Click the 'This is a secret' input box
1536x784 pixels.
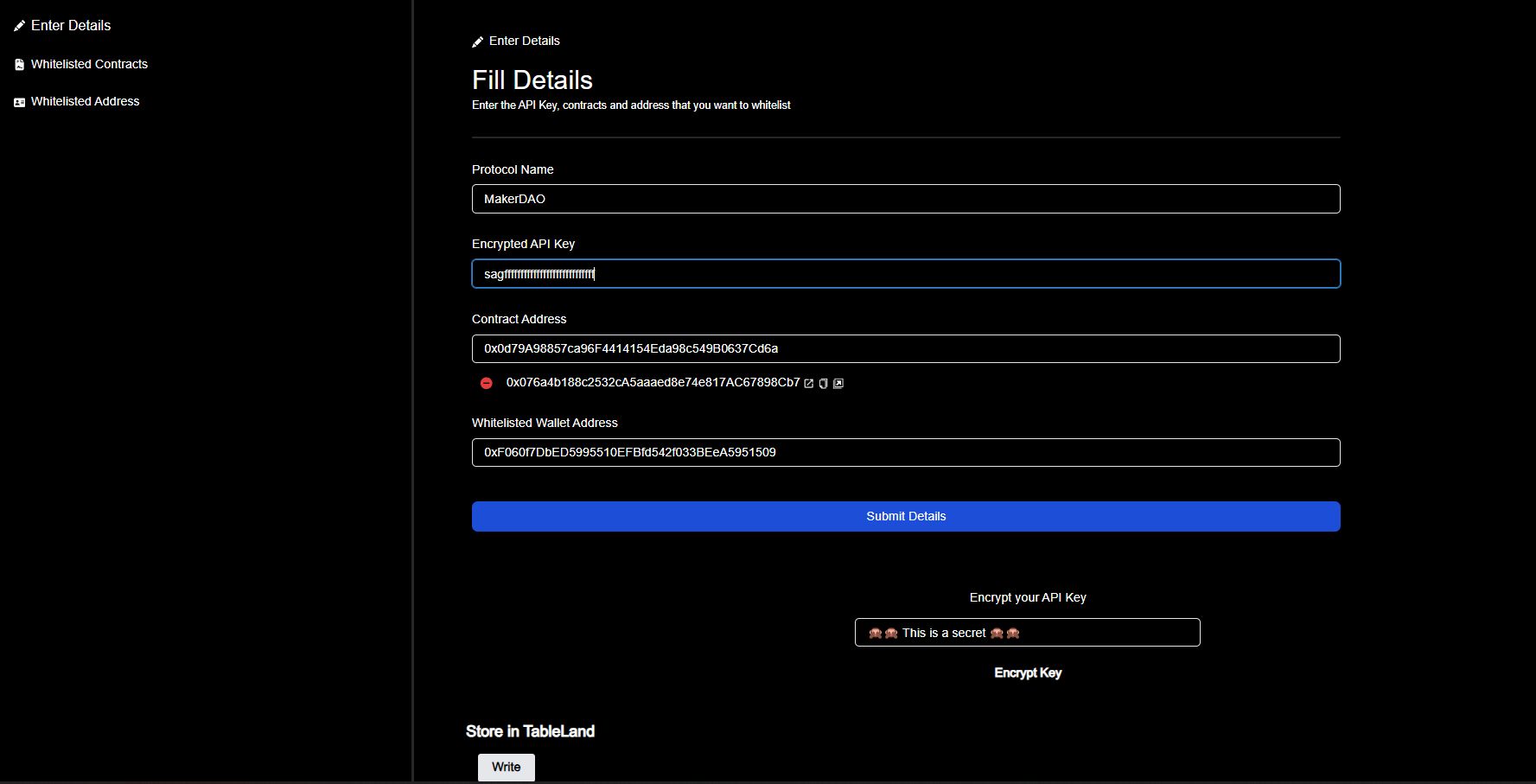click(1028, 633)
